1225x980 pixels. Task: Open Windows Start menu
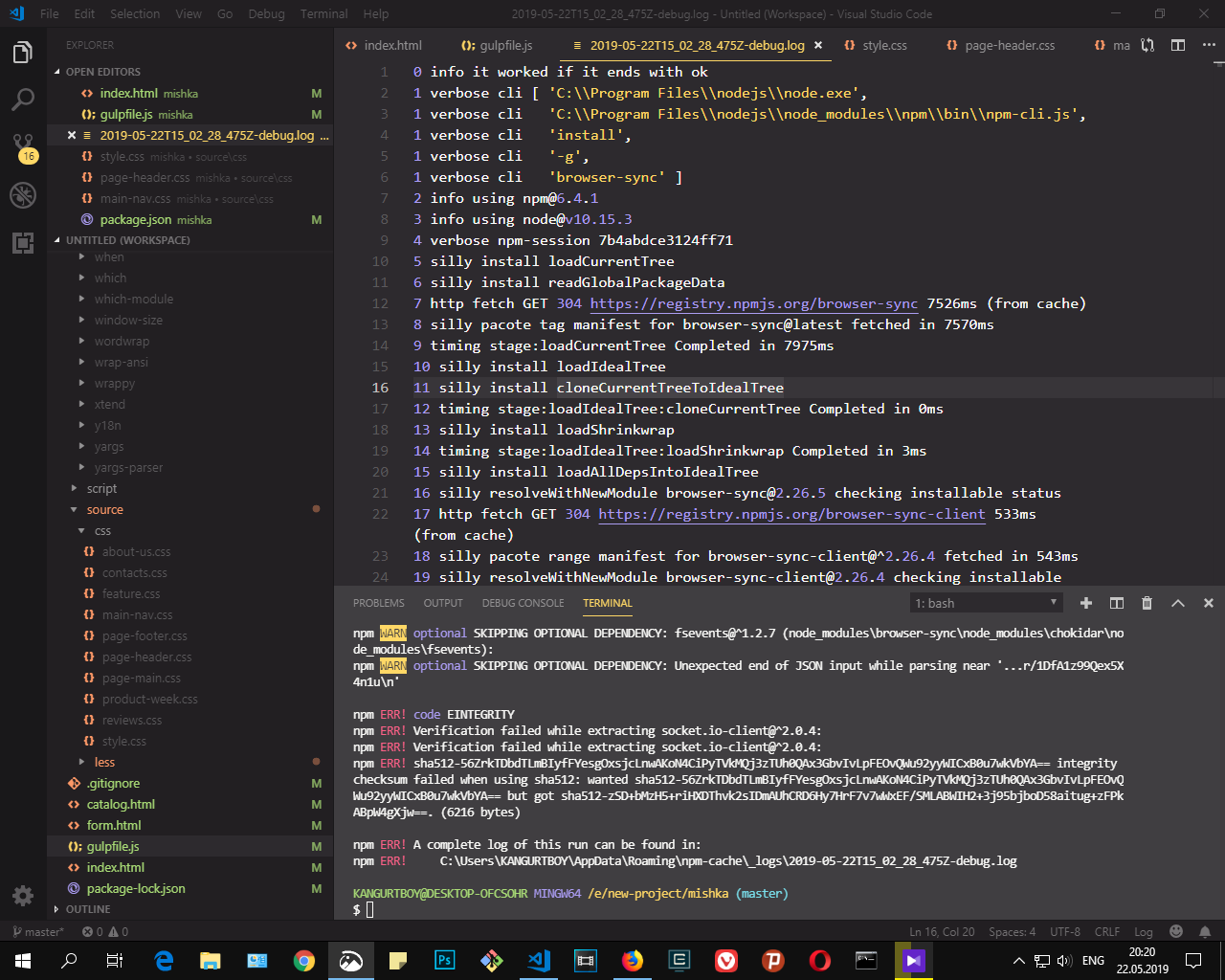[23, 961]
